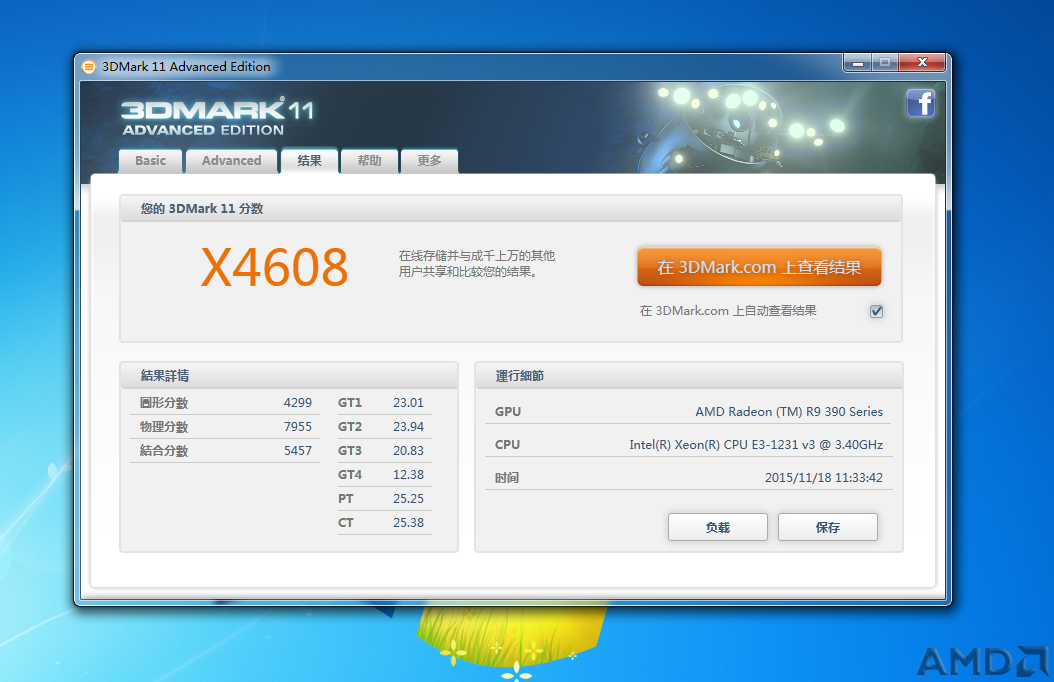
Task: Click the PT value 25.25
Action: pyautogui.click(x=408, y=499)
